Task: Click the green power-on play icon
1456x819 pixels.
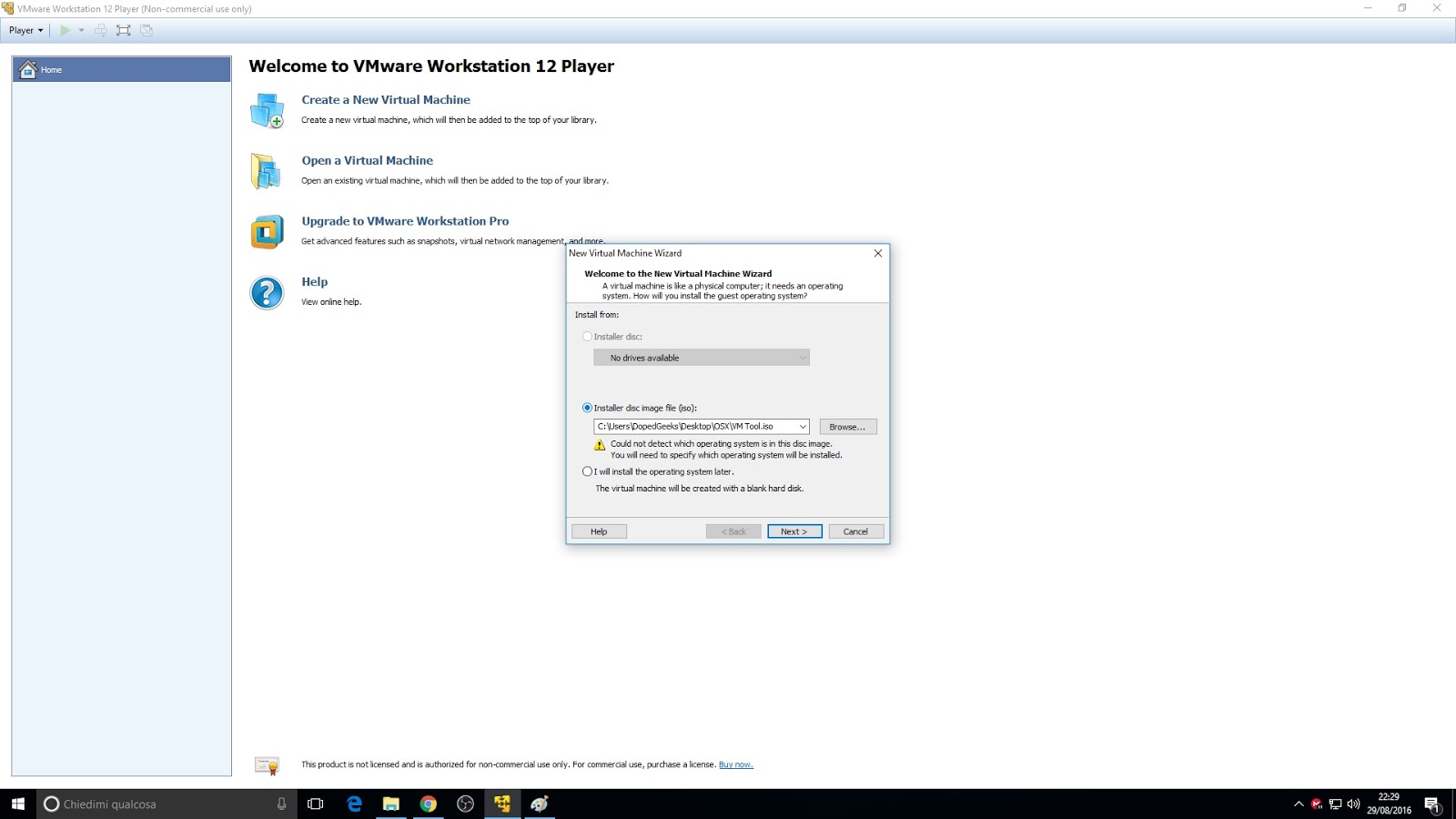Action: point(65,30)
